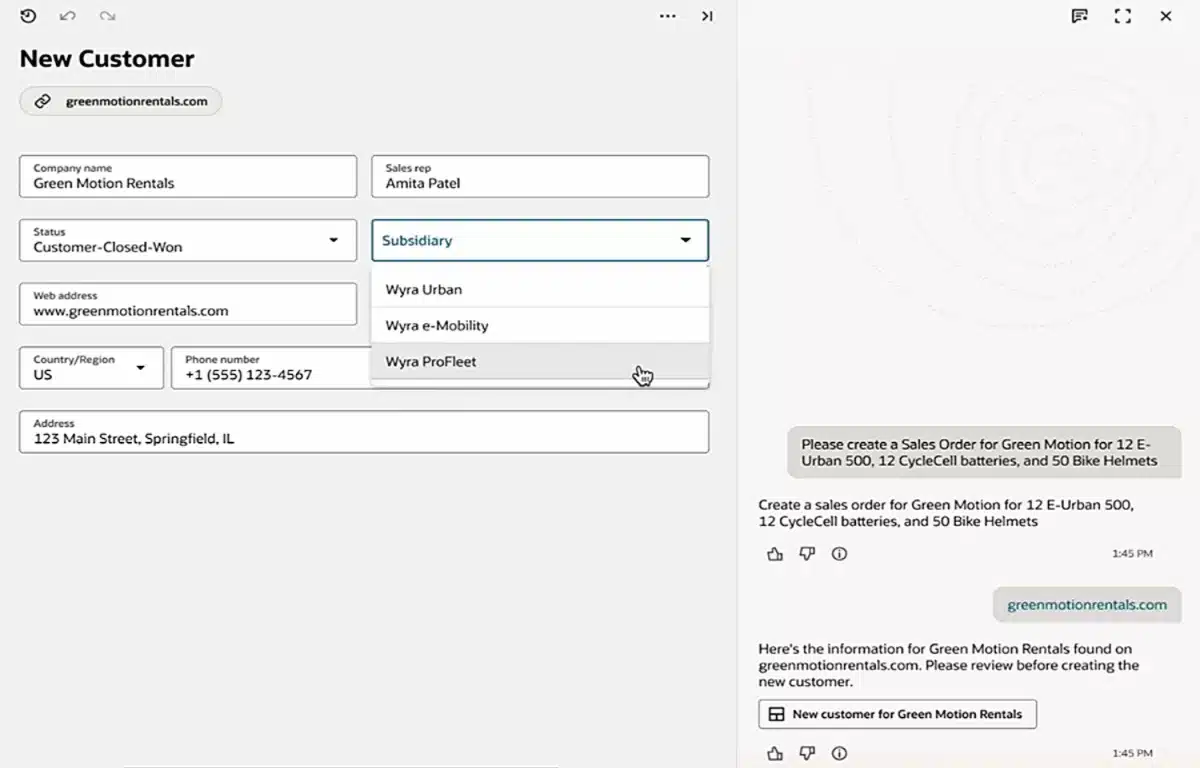Open the chat conversations icon

[1079, 16]
